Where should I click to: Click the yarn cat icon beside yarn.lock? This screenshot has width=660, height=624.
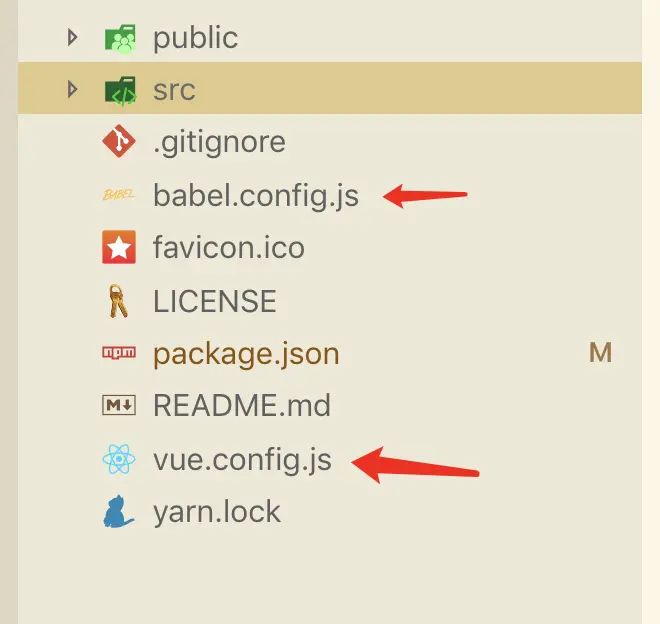[119, 513]
